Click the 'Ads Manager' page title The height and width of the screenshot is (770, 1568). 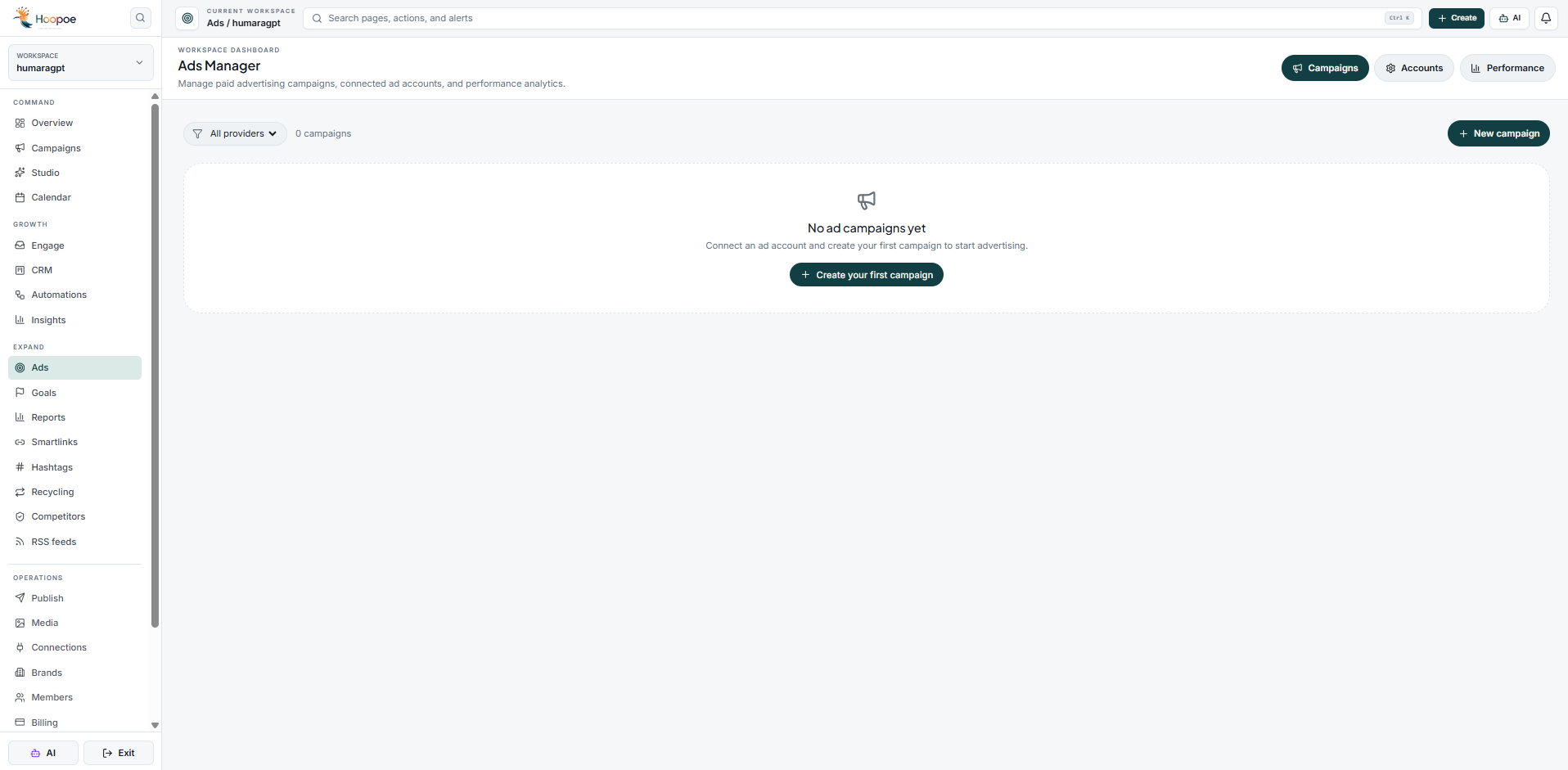point(219,65)
